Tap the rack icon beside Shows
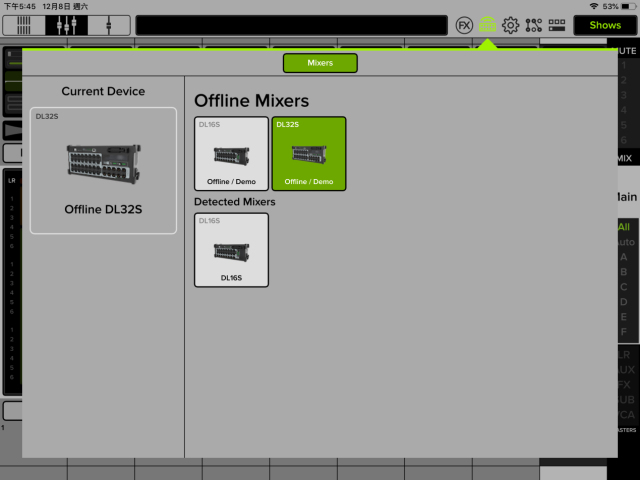This screenshot has height=480, width=640. point(558,25)
